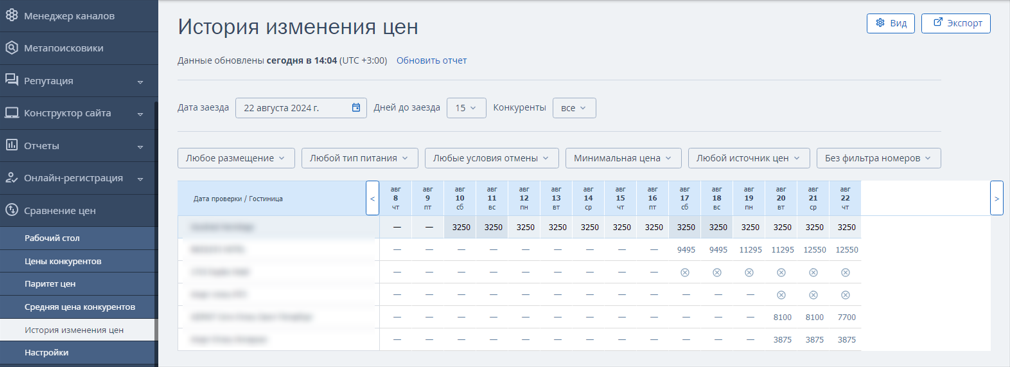Screen dimensions: 1010x367
Task: Open Менеджер каналов in the sidebar
Action: pyautogui.click(x=78, y=15)
